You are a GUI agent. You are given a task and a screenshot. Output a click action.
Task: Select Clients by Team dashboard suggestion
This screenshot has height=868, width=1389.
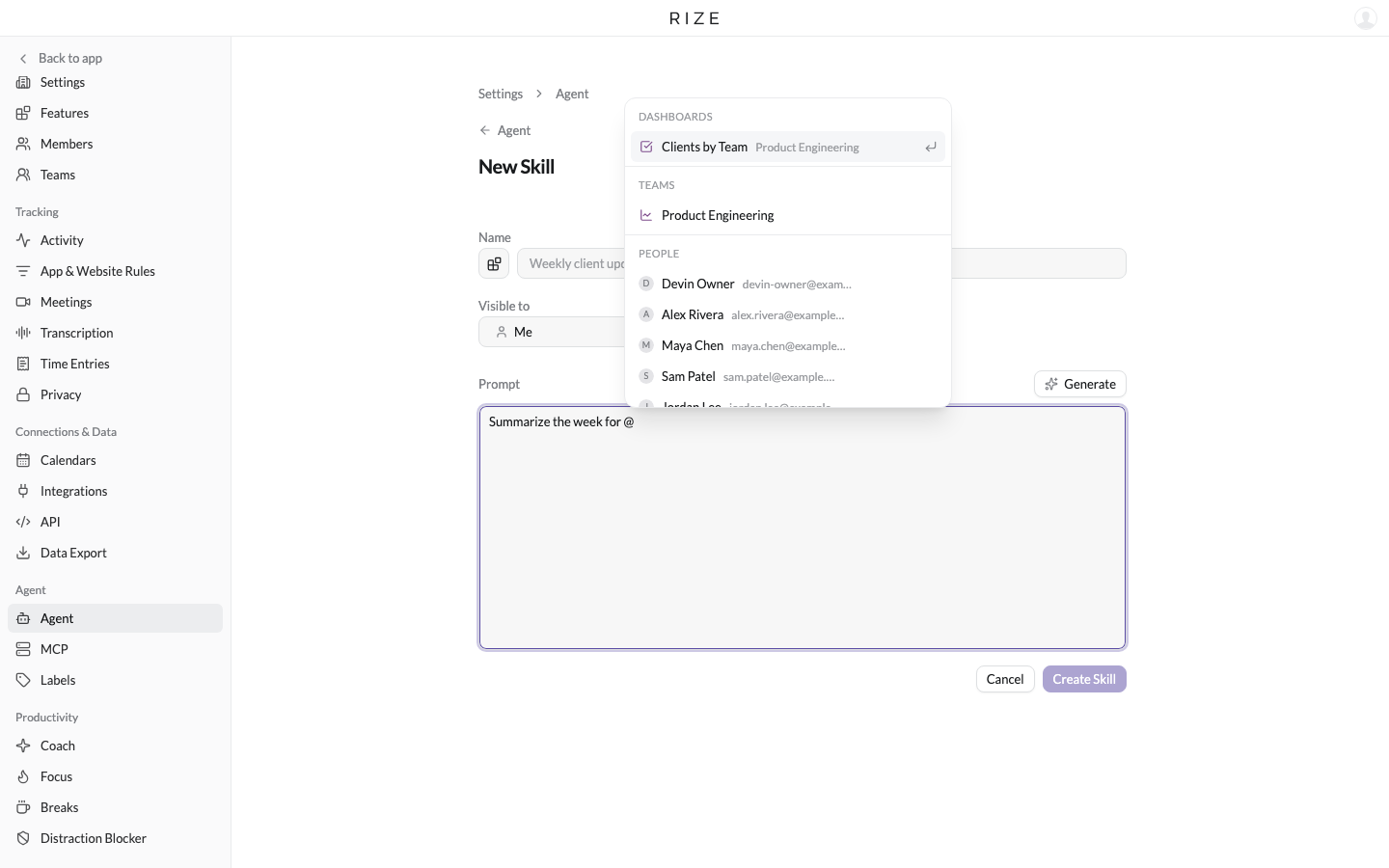(788, 147)
